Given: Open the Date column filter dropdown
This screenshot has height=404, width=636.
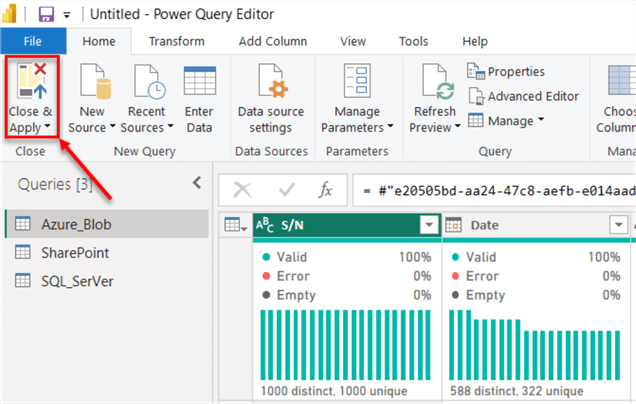Looking at the screenshot, I should [619, 224].
